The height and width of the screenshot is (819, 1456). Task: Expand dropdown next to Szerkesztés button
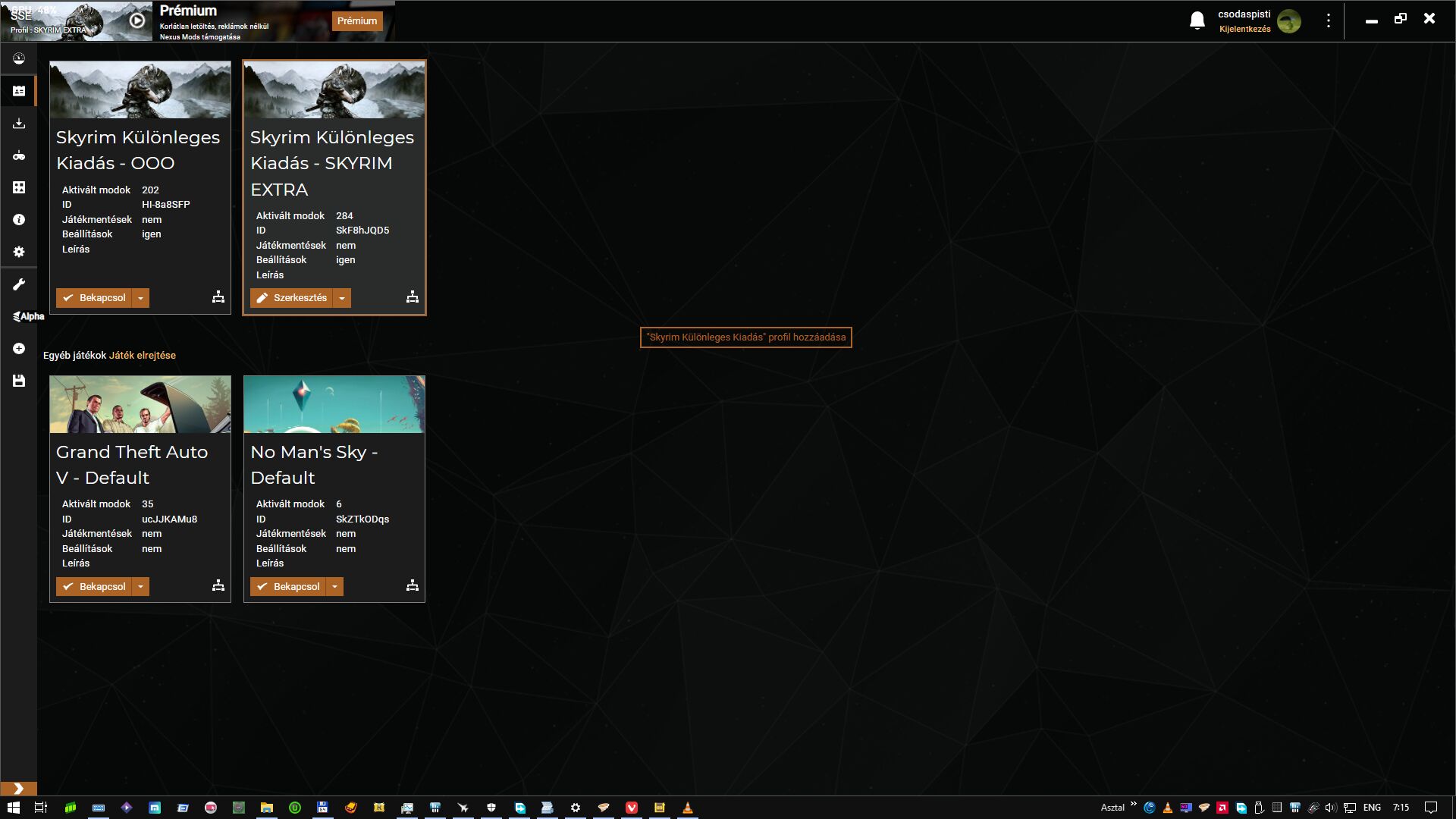[x=342, y=298]
